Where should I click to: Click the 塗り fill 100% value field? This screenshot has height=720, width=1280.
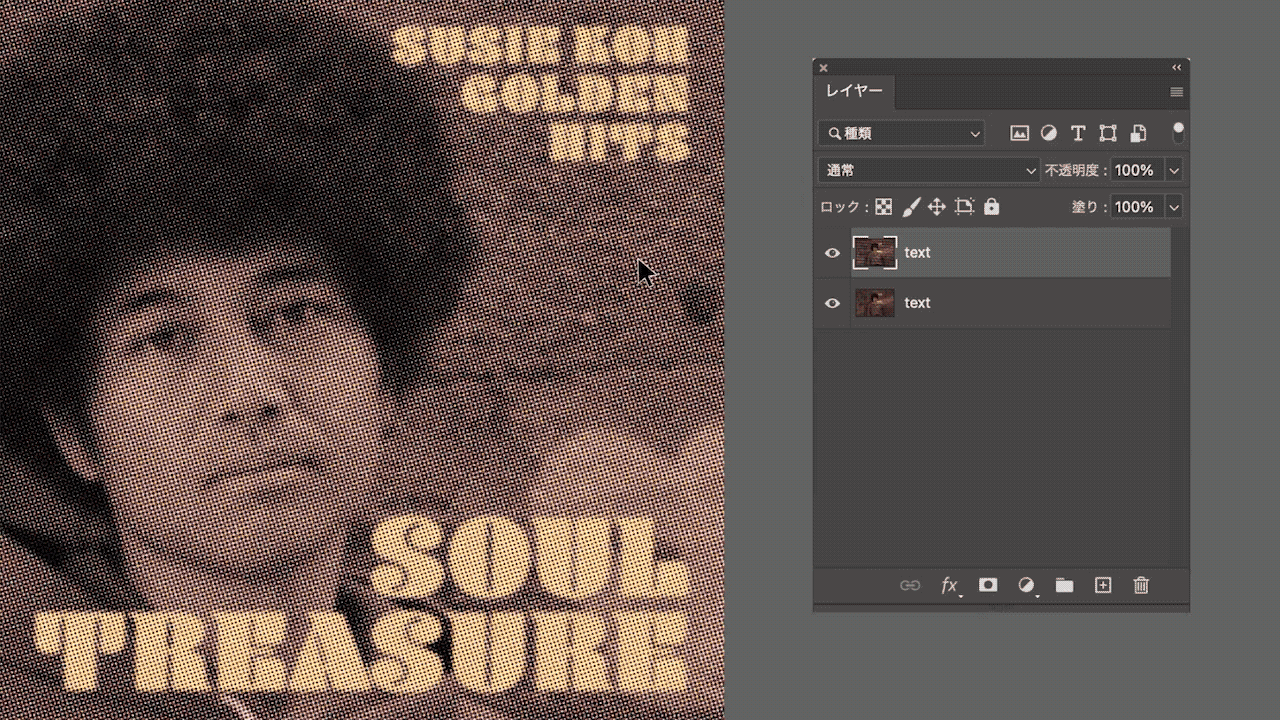(x=1134, y=207)
